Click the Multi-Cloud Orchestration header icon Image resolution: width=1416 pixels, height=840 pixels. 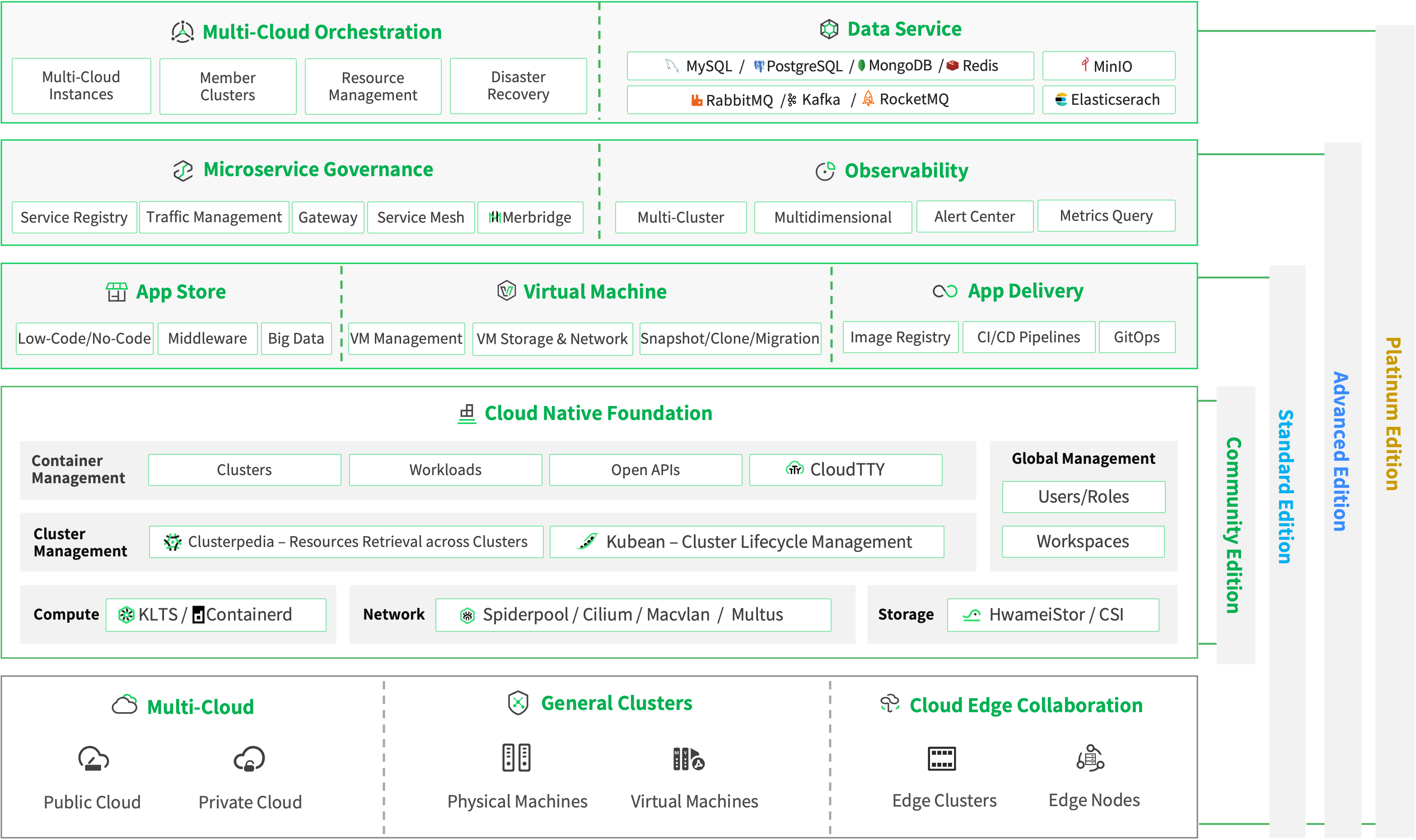tap(182, 32)
